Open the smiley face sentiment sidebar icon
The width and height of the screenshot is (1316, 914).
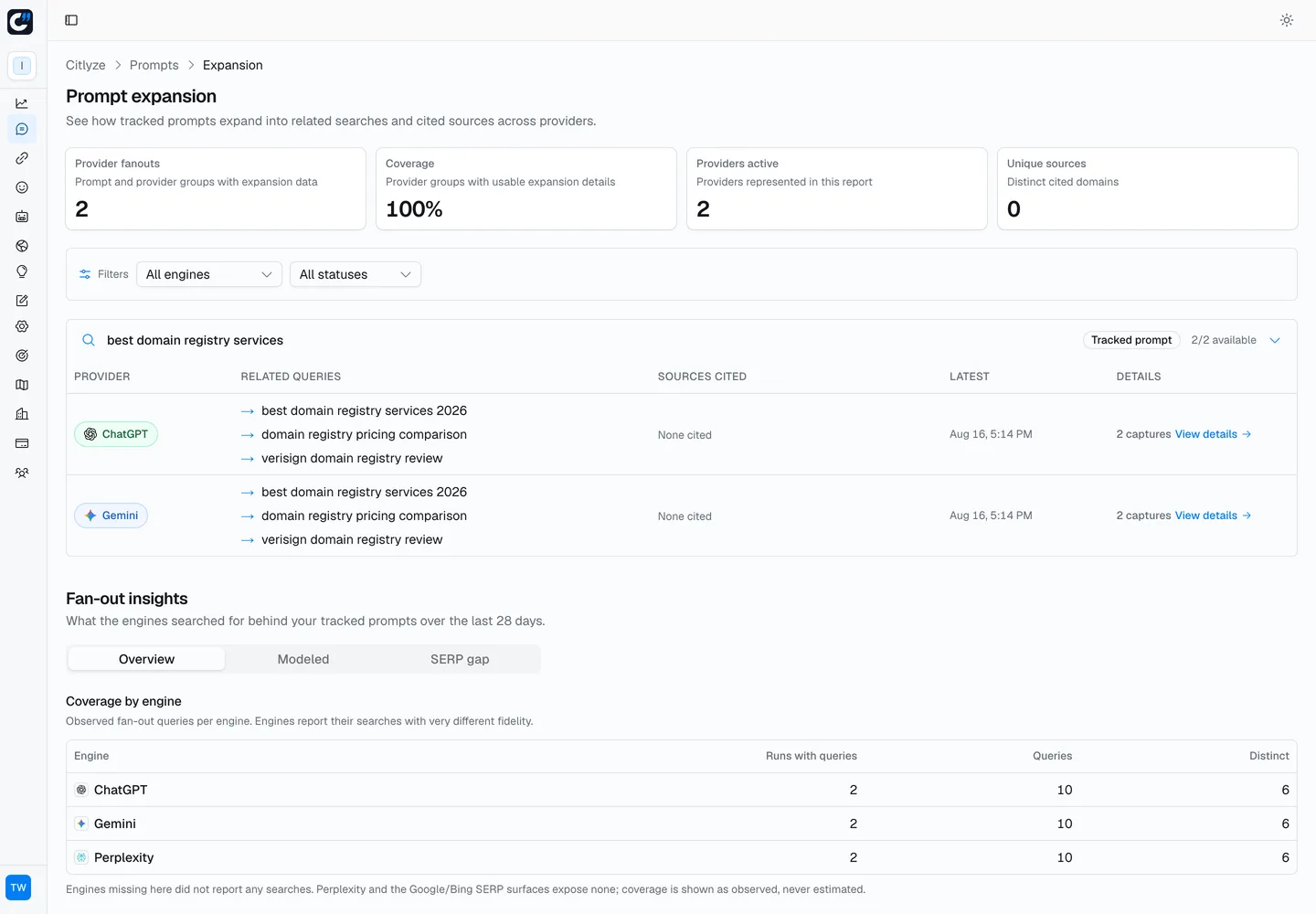tap(22, 187)
